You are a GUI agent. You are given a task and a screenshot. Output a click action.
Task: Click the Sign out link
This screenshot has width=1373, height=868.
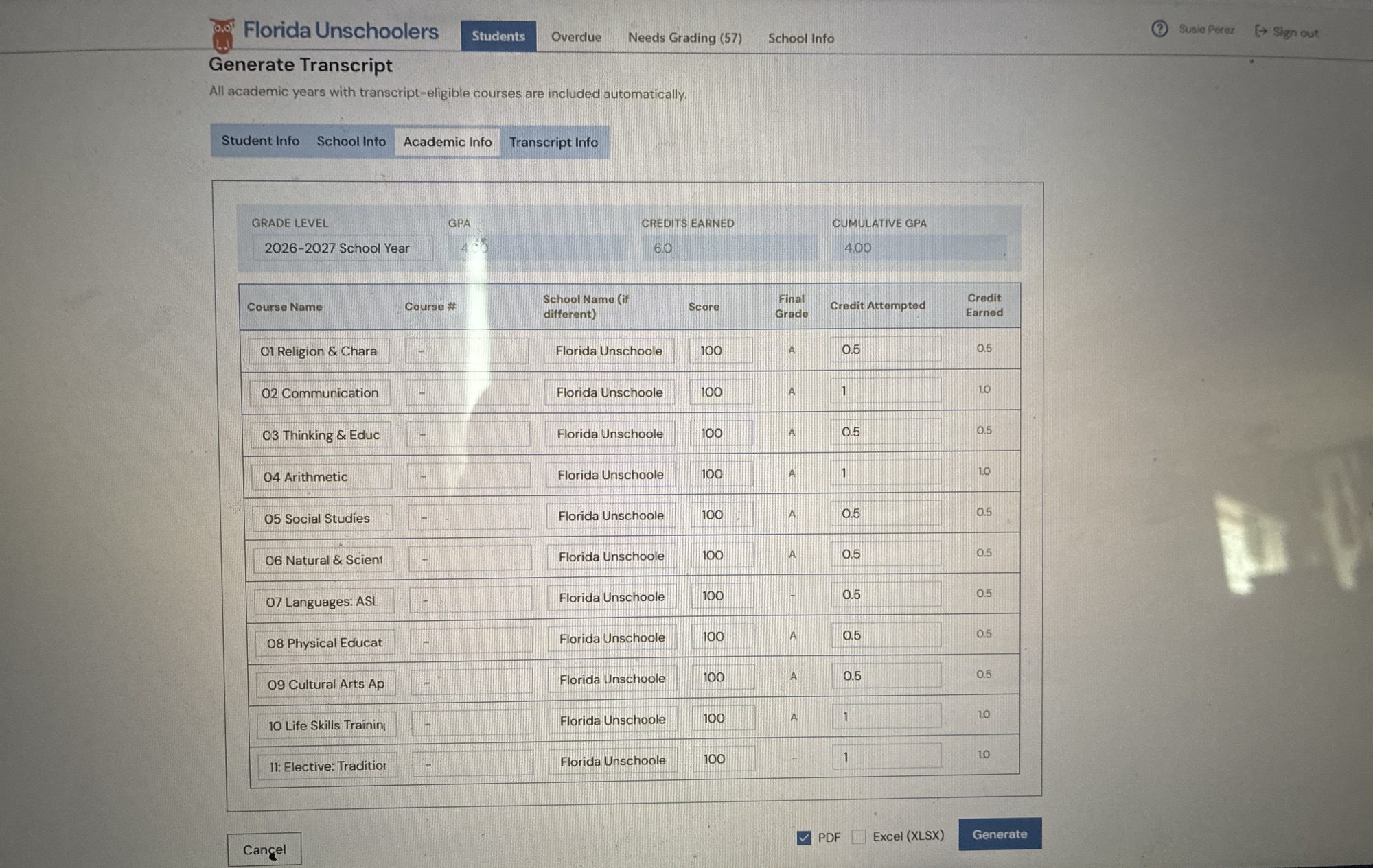tap(1295, 32)
